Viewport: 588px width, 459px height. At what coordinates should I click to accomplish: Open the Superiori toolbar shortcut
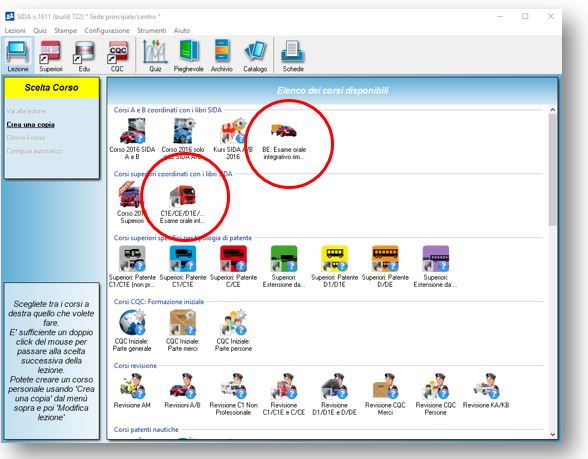[x=51, y=55]
